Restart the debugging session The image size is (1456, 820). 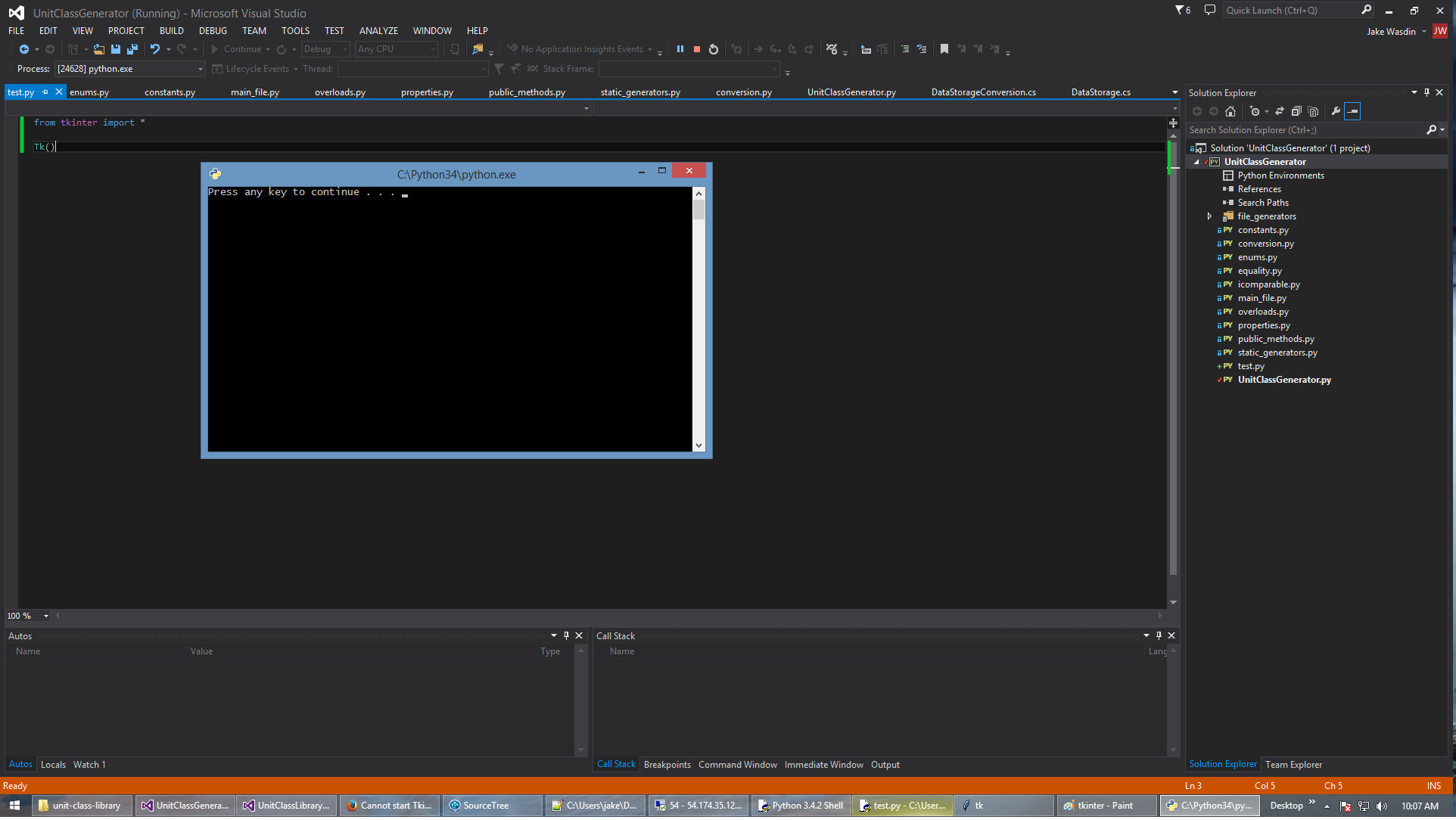713,48
